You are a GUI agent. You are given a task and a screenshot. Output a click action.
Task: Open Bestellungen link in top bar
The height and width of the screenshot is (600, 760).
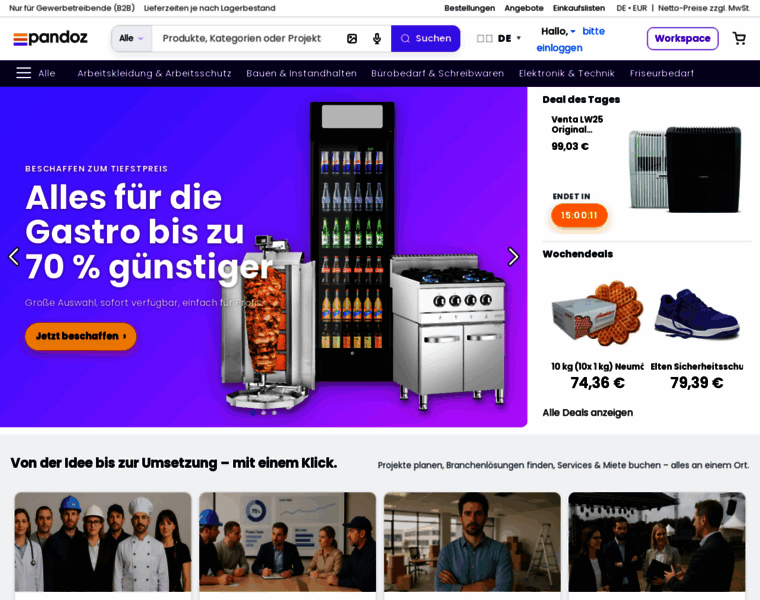[470, 8]
